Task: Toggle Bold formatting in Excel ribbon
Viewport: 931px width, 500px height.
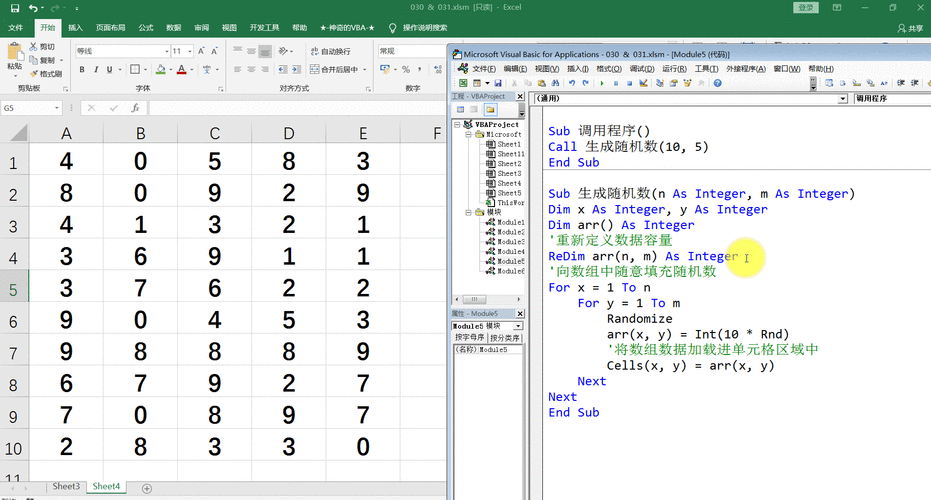Action: (82, 69)
